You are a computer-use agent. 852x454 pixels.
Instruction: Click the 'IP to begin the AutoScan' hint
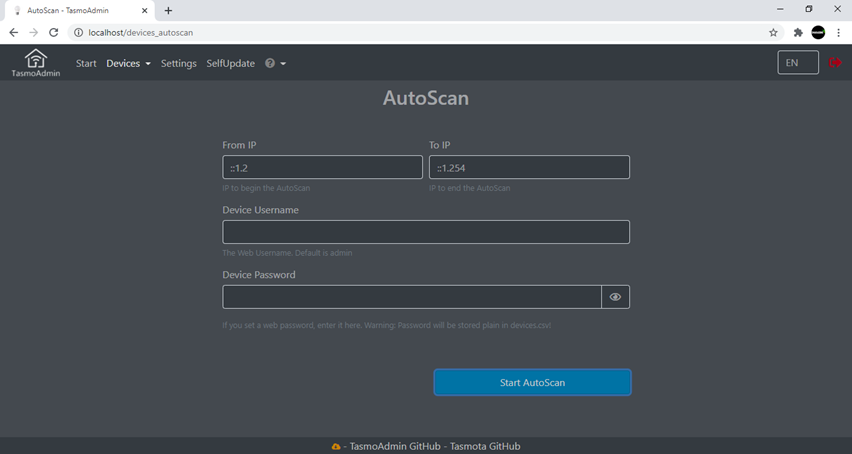266,188
